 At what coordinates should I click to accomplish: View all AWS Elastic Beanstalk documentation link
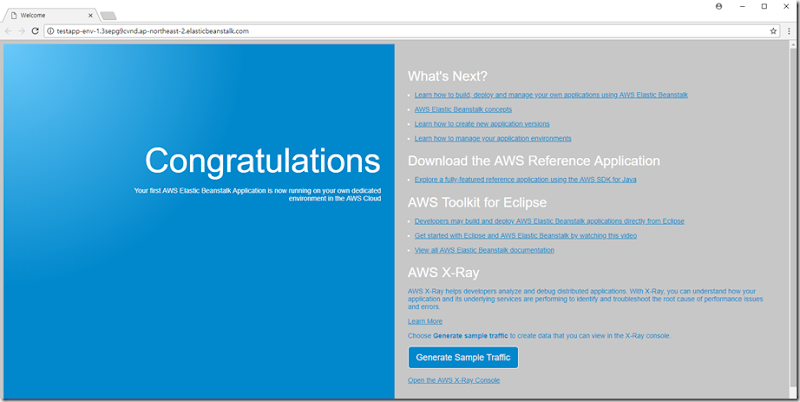pyautogui.click(x=484, y=250)
